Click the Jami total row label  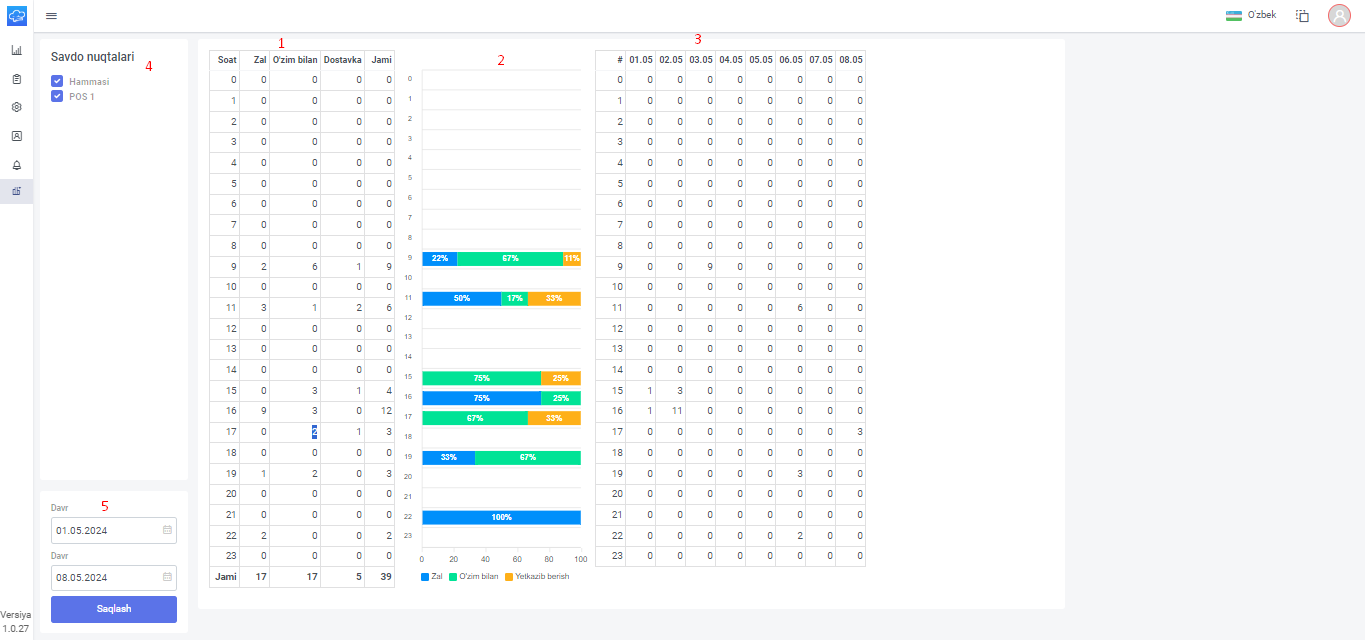click(x=226, y=577)
